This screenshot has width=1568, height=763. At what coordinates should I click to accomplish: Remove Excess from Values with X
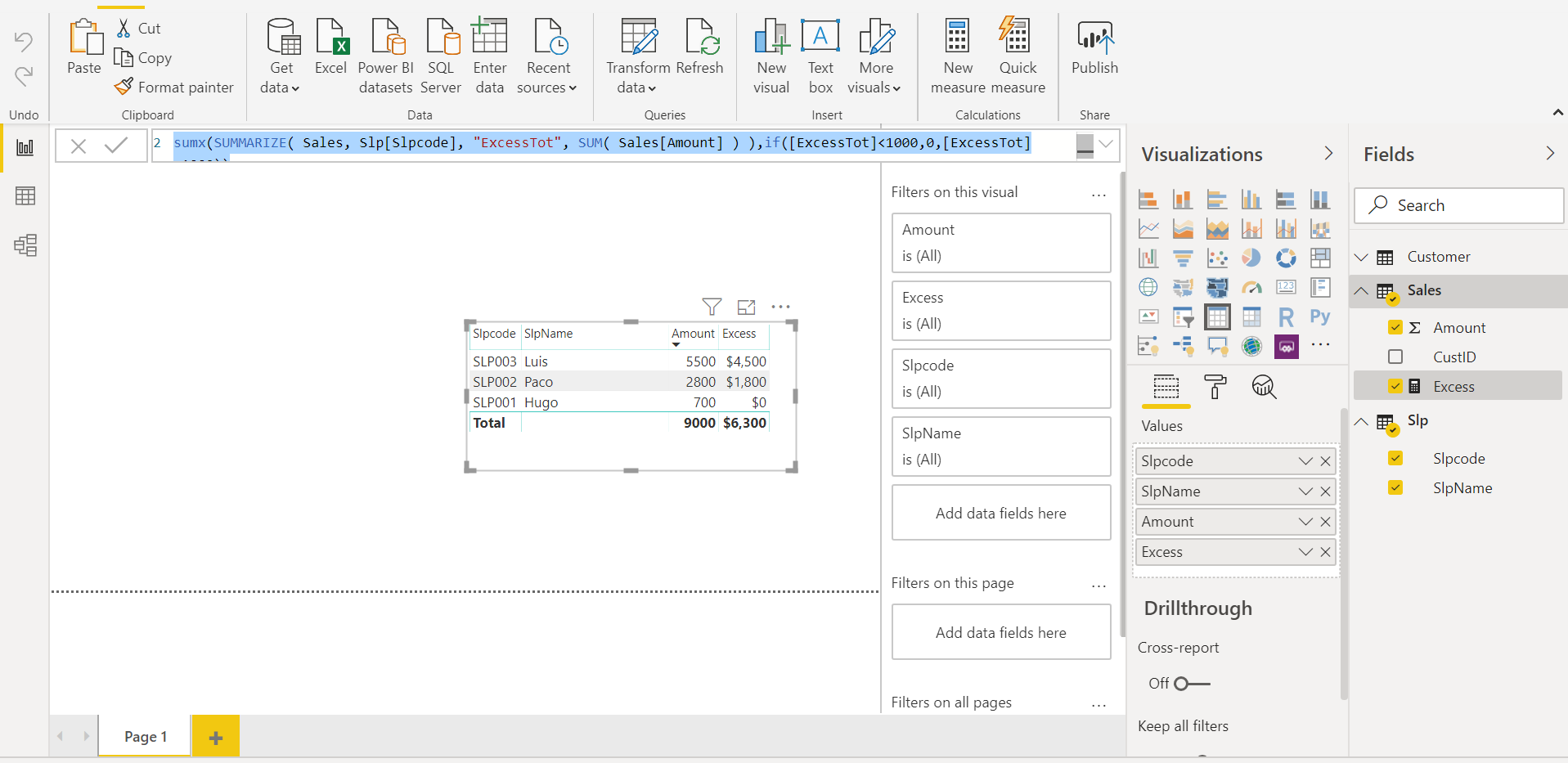tap(1325, 552)
